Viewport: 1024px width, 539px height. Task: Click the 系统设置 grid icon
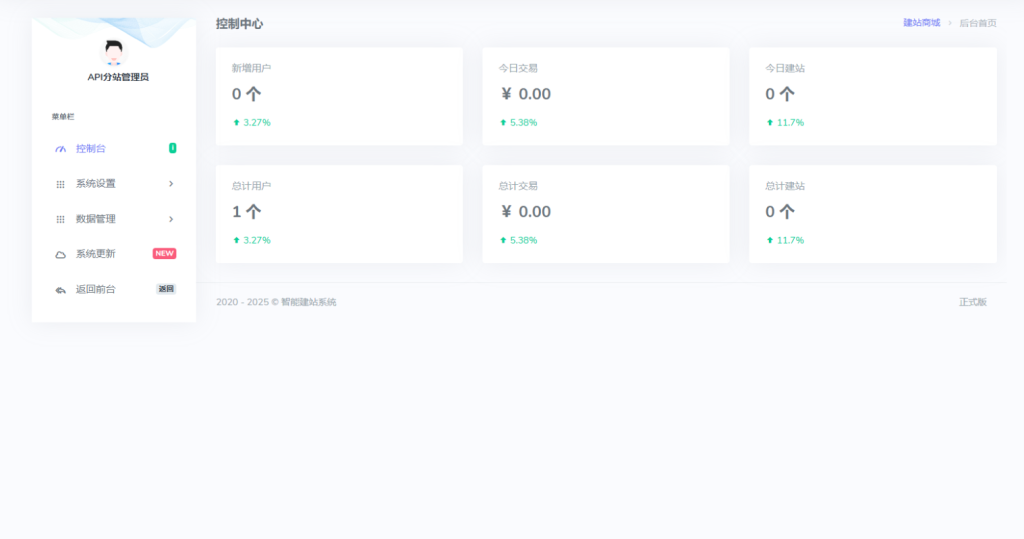pos(60,184)
